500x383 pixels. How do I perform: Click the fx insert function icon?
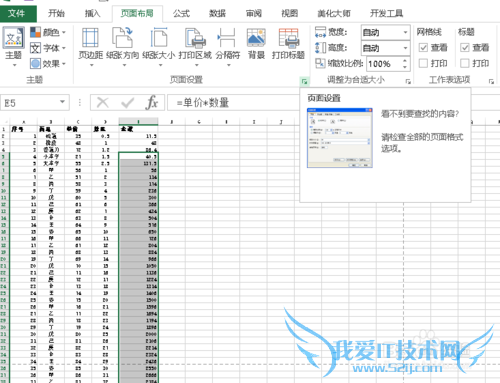tap(152, 103)
